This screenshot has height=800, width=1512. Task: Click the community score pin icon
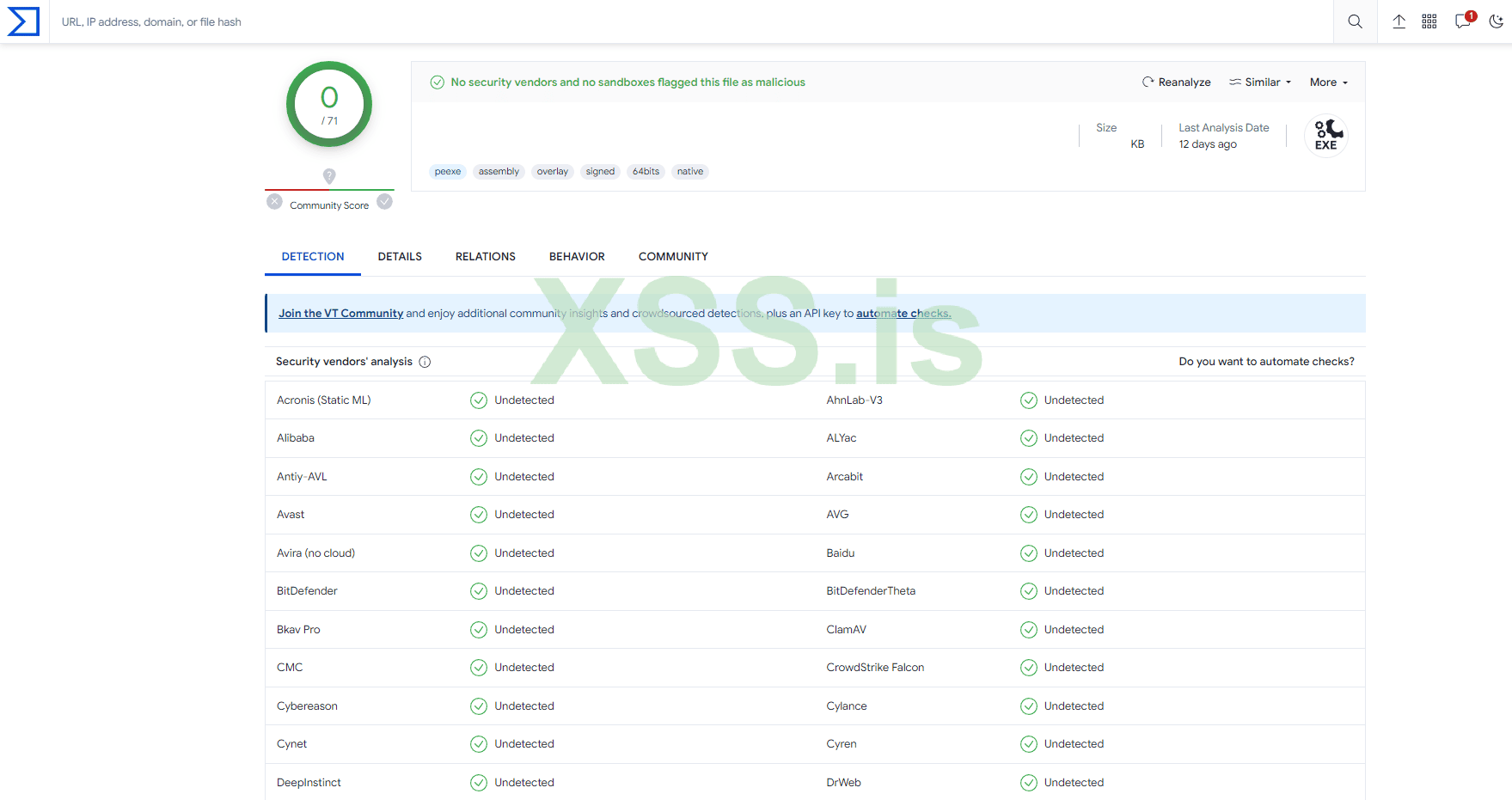[x=329, y=176]
